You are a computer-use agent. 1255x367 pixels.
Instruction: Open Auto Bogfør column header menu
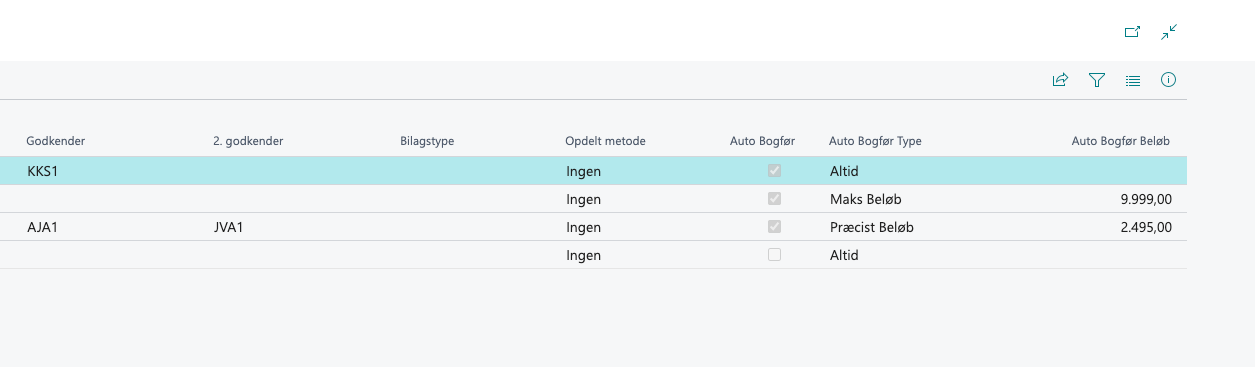[763, 141]
